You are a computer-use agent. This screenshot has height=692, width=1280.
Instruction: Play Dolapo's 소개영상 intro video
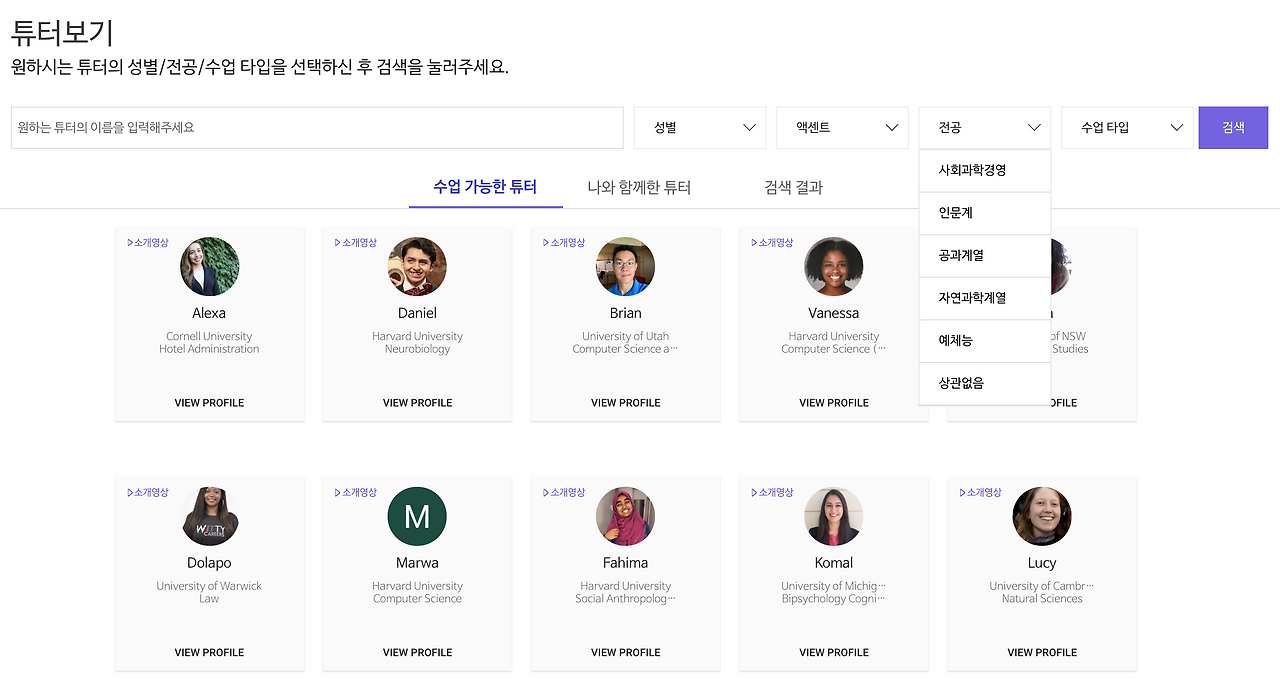point(147,491)
